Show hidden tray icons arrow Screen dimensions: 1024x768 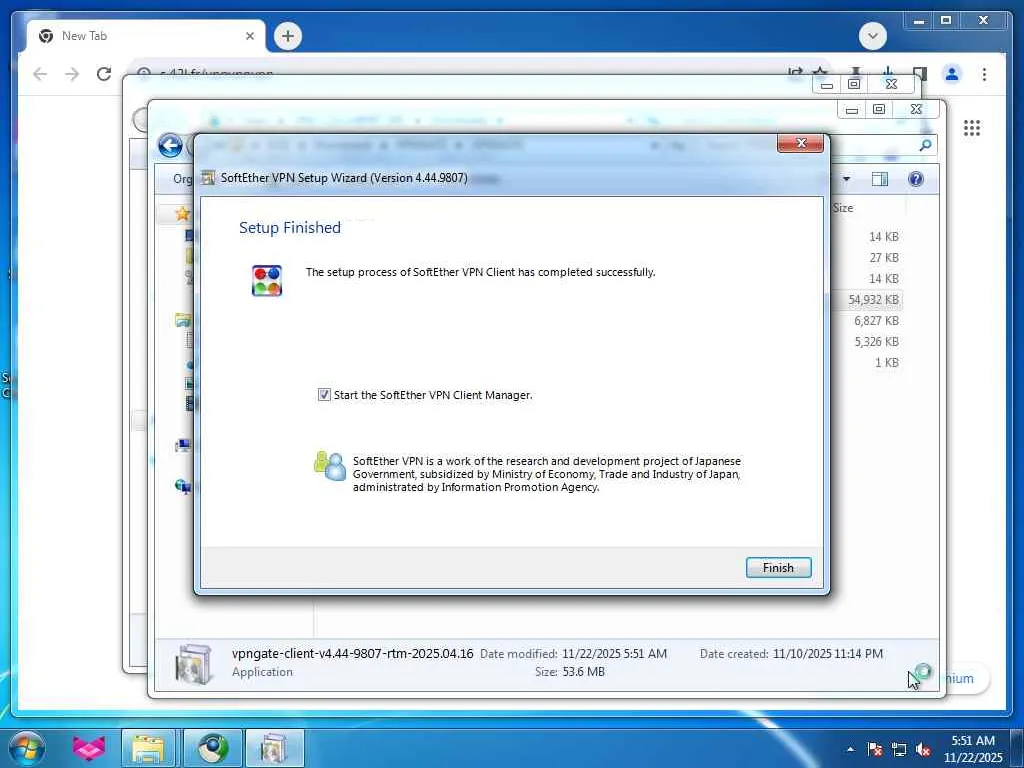tap(850, 749)
